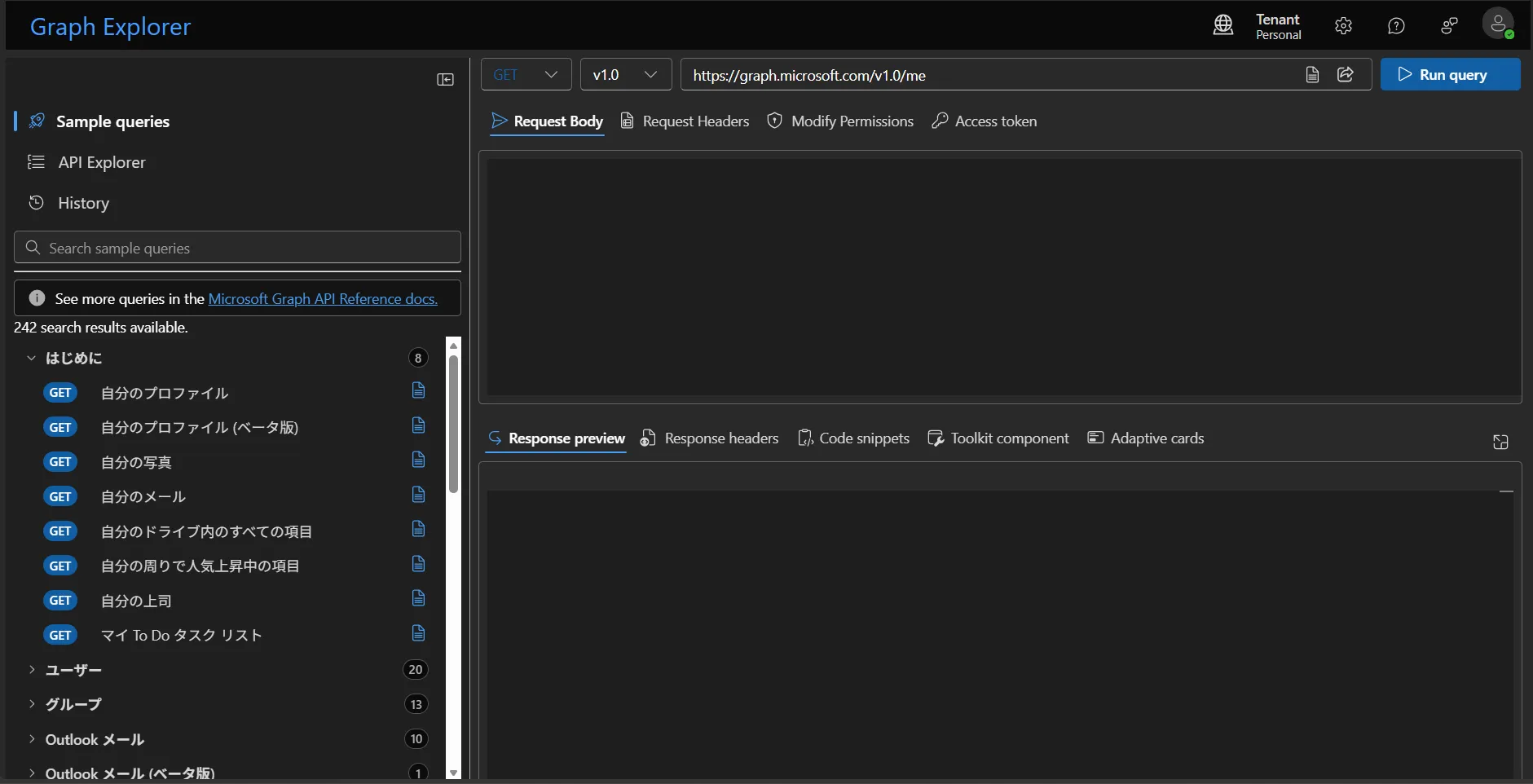Open the help question-mark icon

pos(1396,26)
